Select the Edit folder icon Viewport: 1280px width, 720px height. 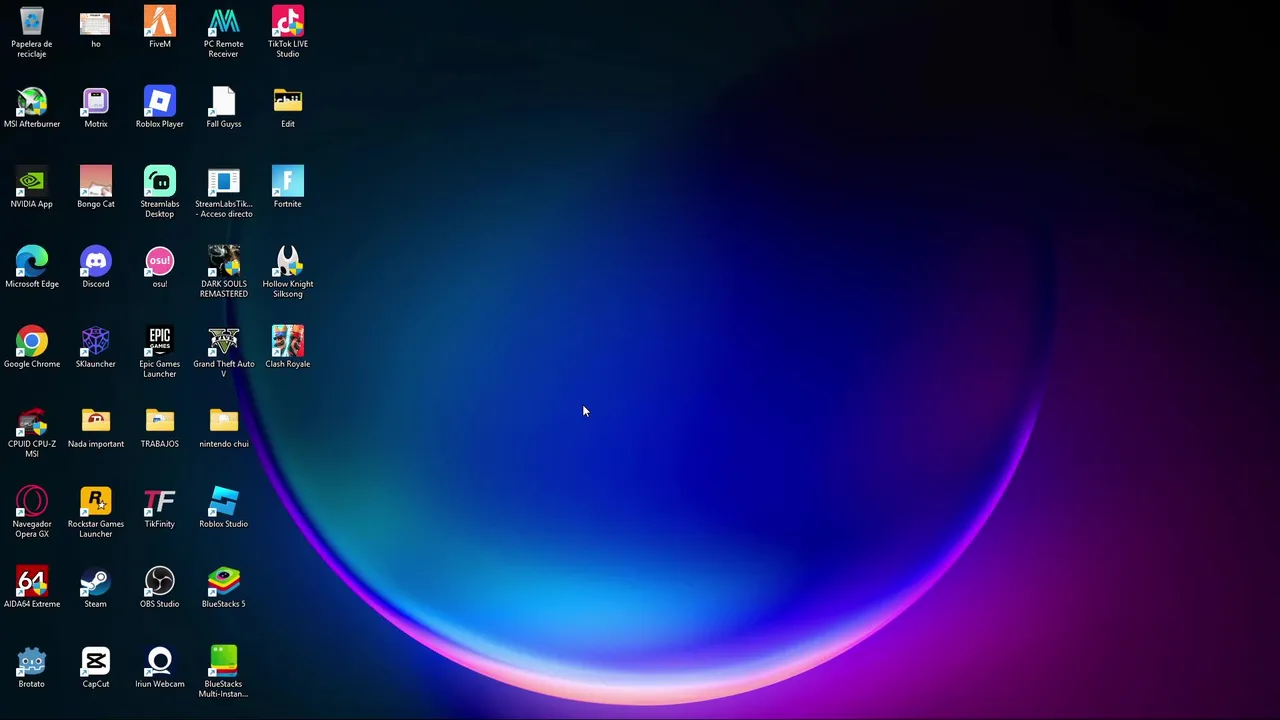click(x=288, y=101)
